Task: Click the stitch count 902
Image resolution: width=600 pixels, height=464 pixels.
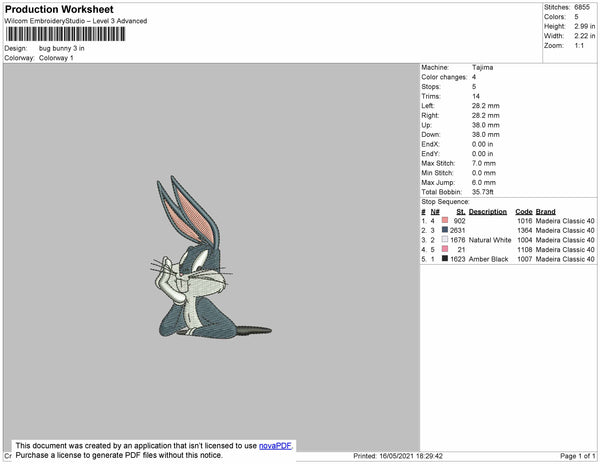Action: [x=459, y=221]
